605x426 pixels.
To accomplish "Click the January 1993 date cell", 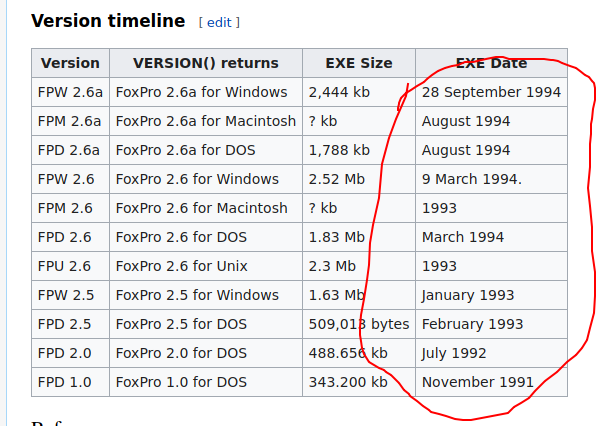I will pos(491,295).
